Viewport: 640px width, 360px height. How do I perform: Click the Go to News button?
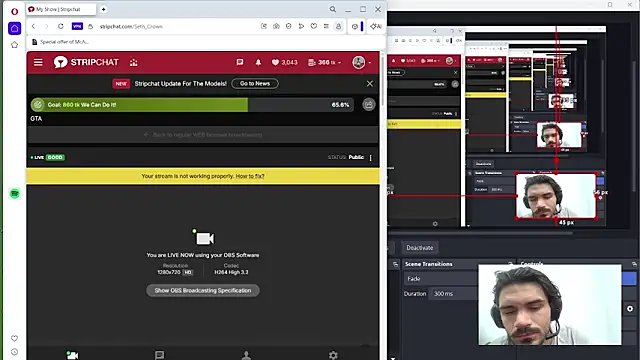click(x=255, y=83)
